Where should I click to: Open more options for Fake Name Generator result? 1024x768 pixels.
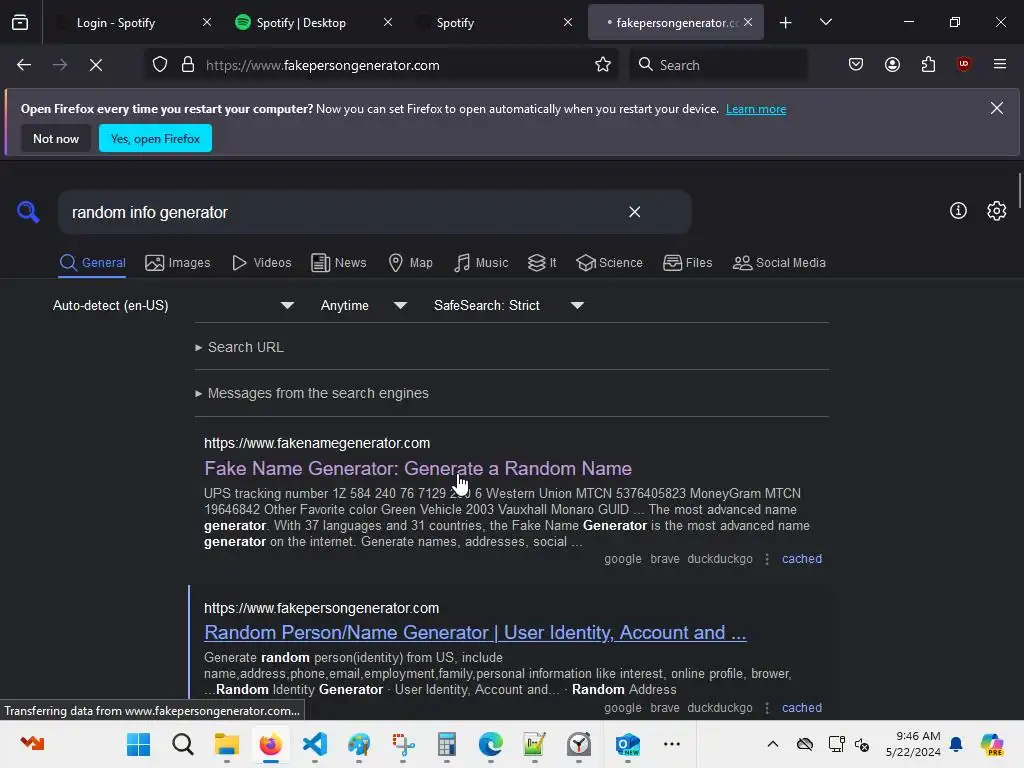(x=767, y=559)
